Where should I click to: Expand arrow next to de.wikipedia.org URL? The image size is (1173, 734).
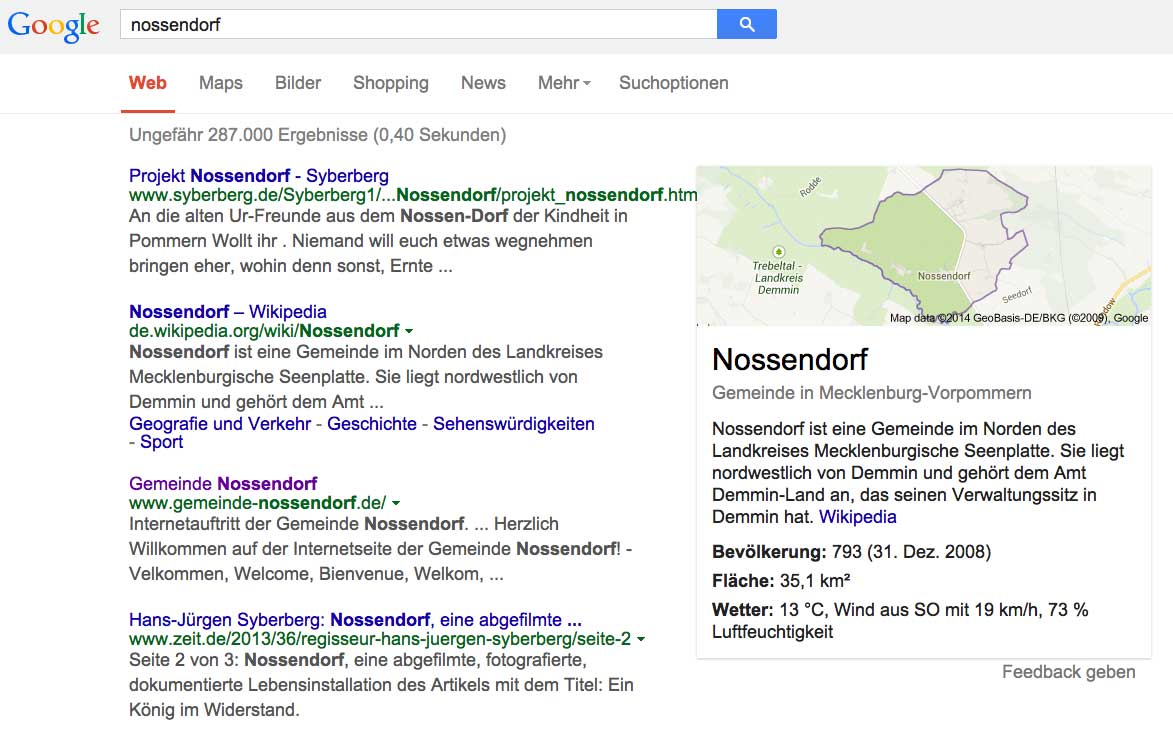click(x=409, y=331)
